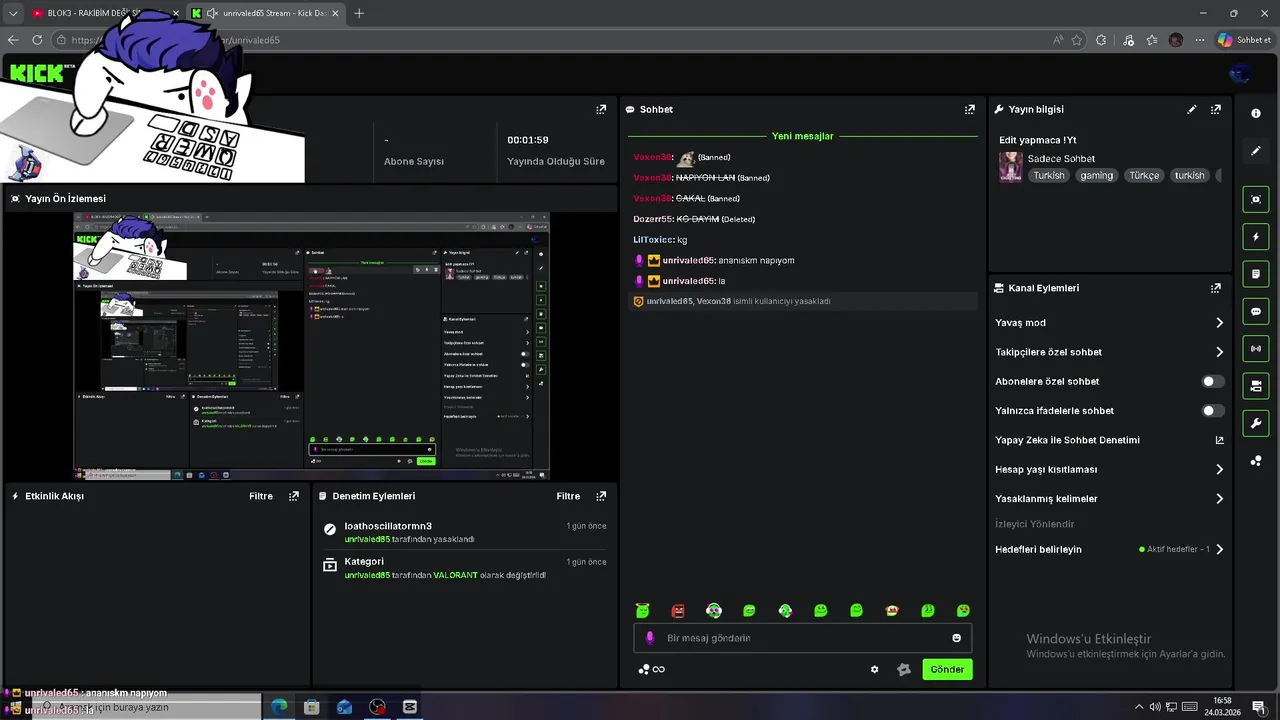Viewport: 1280px width, 720px height.
Task: Click Sadece Sohbet category thumbnail
Action: [x=1011, y=166]
